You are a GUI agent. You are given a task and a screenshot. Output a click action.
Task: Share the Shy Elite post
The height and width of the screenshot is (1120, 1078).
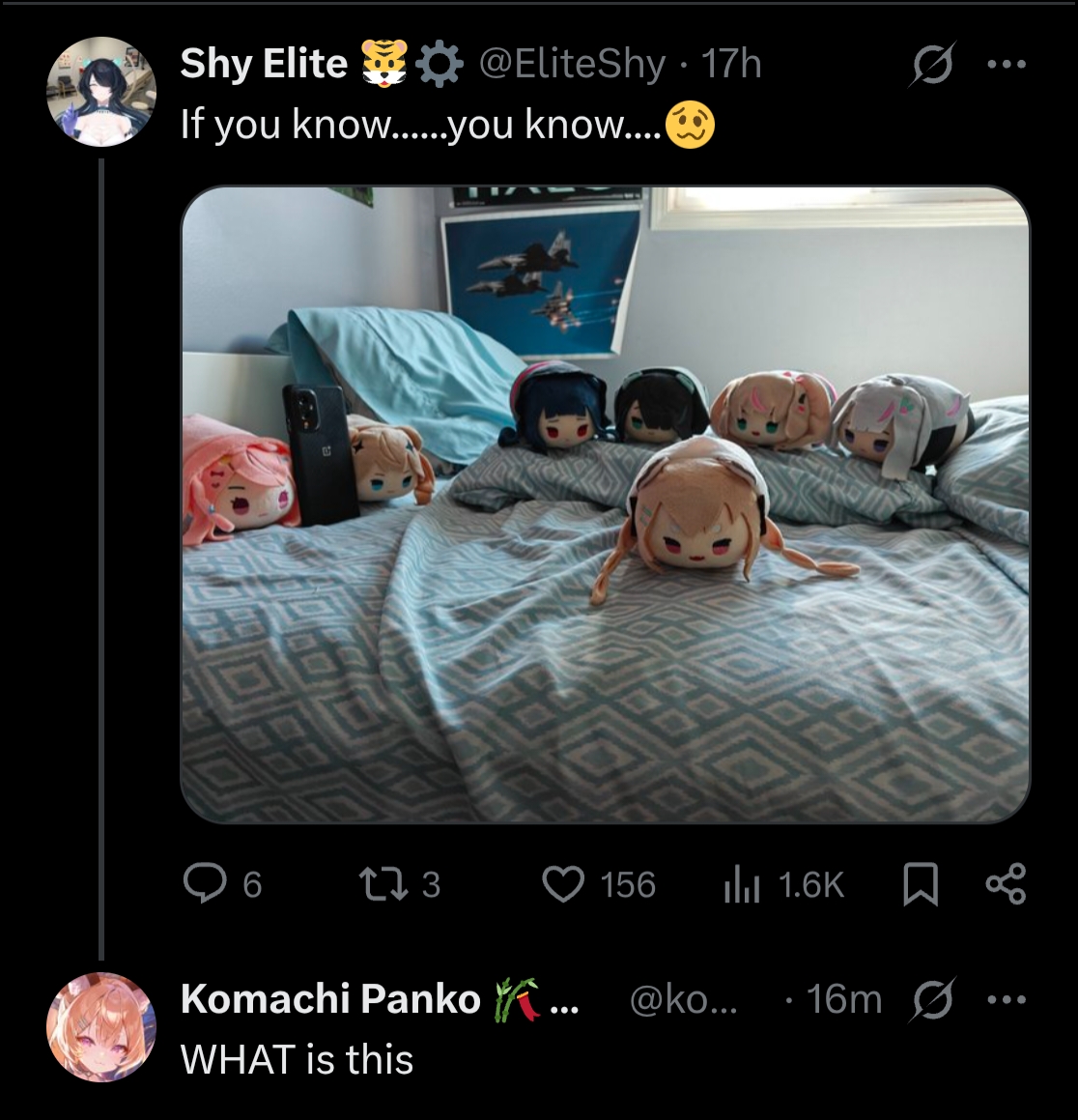(x=1006, y=884)
